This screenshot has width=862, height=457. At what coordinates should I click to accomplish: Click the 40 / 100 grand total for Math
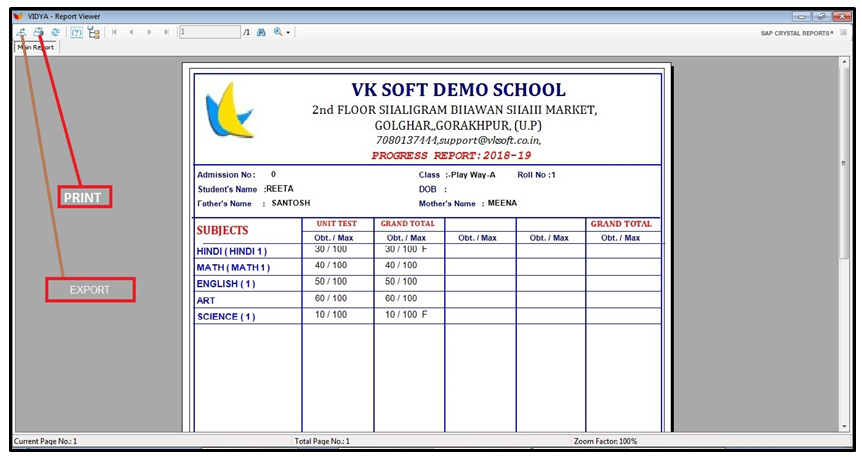tap(401, 265)
